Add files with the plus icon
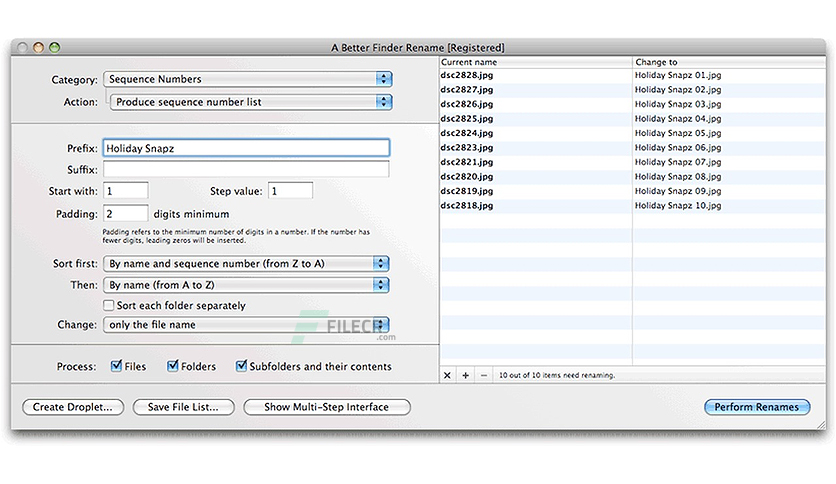This screenshot has width=836, height=484. [x=465, y=375]
